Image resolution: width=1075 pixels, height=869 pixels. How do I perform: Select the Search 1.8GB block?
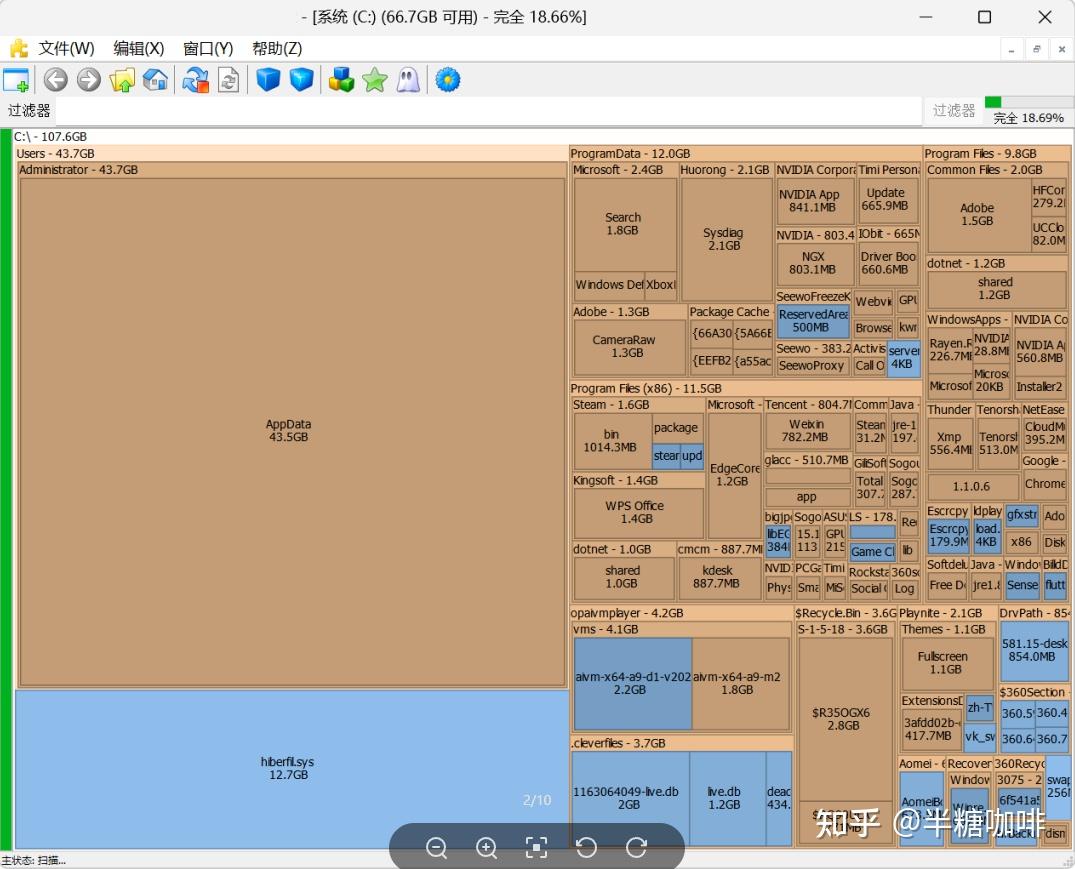(x=625, y=225)
